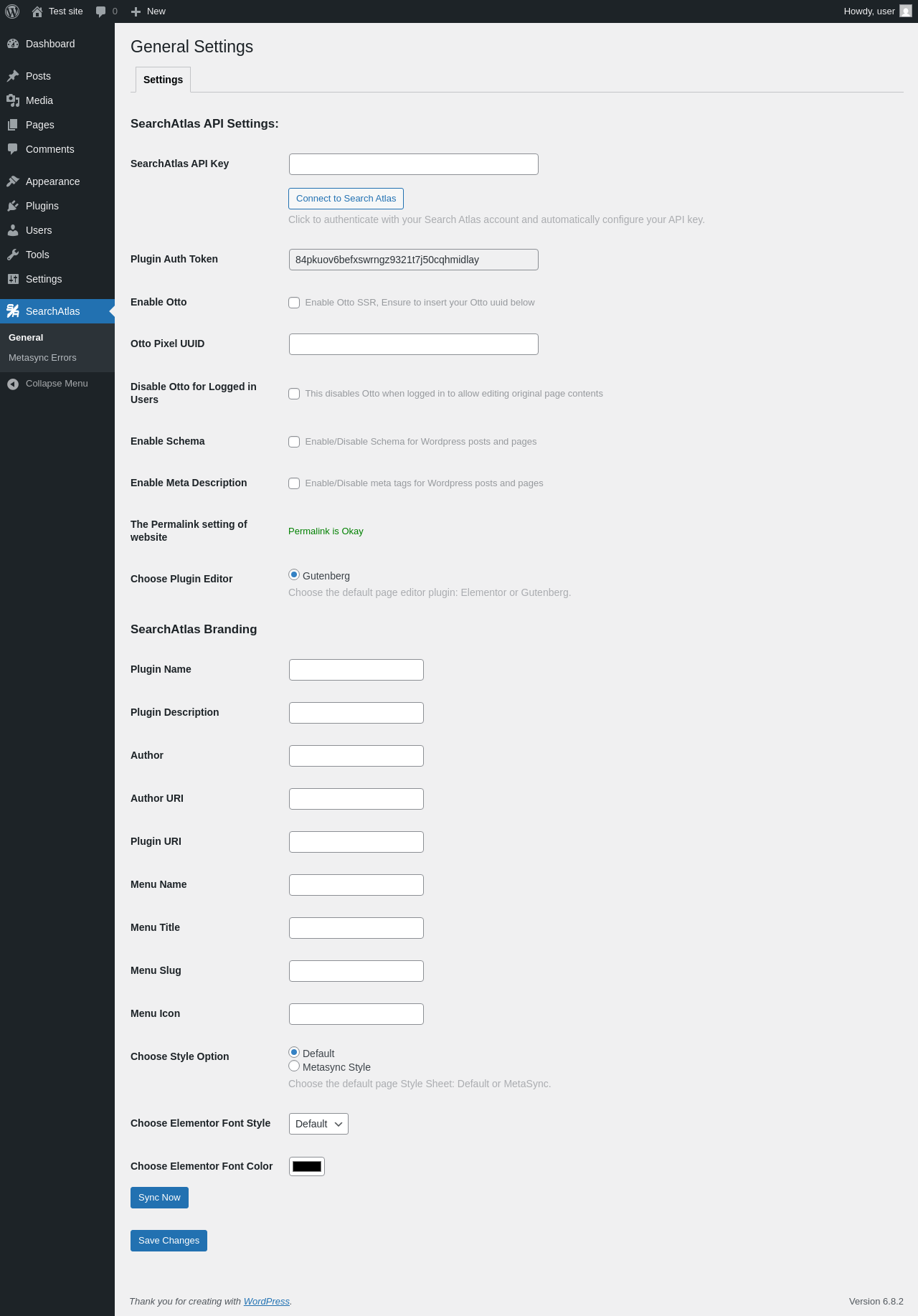Viewport: 918px width, 1316px height.
Task: Focus the Menu Icon input field
Action: [356, 1014]
